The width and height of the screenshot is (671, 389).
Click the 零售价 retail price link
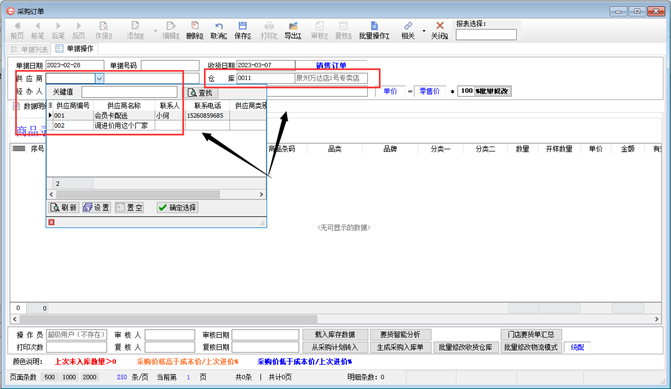tap(429, 91)
